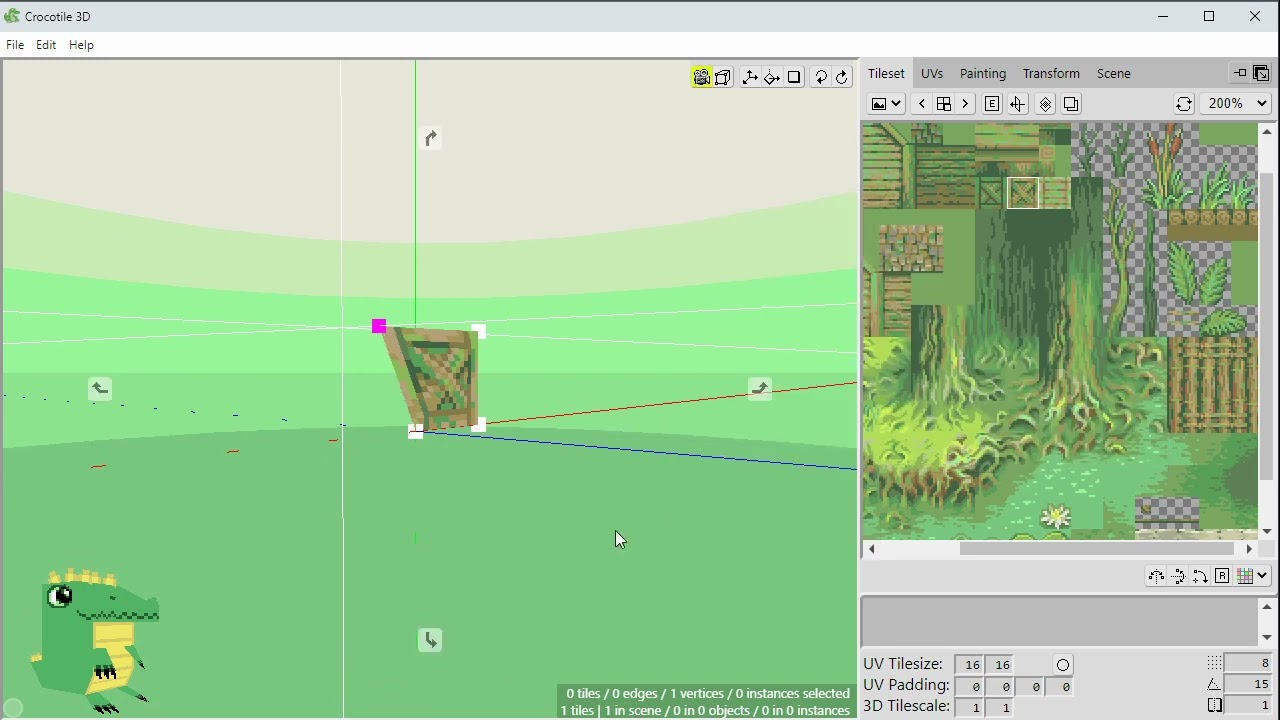Click the second UV Tilesize field
The height and width of the screenshot is (720, 1280).
tap(1001, 665)
